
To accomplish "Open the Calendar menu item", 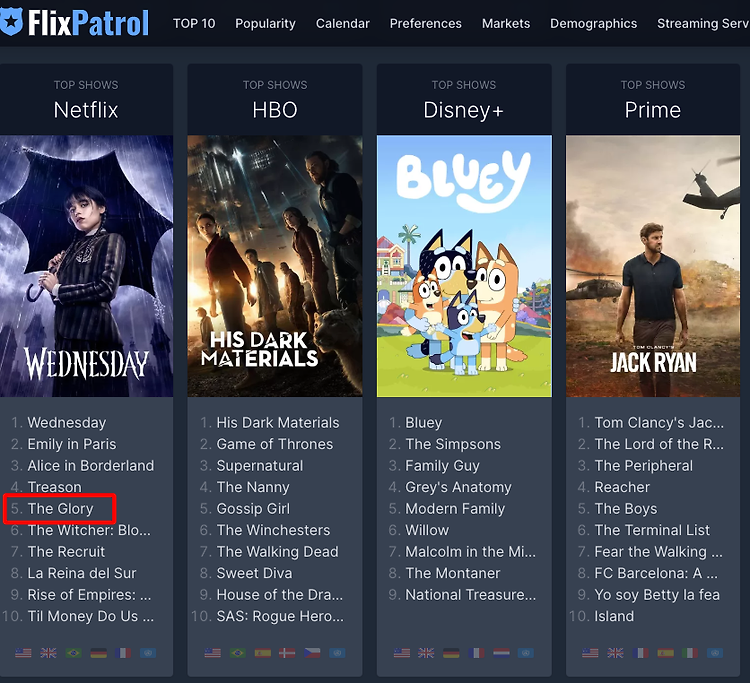I will tap(342, 23).
